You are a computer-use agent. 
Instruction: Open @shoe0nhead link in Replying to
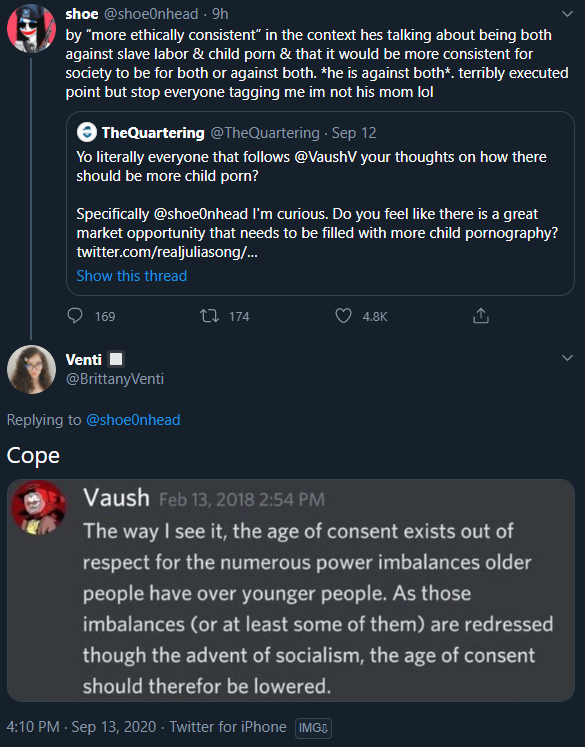click(x=133, y=420)
